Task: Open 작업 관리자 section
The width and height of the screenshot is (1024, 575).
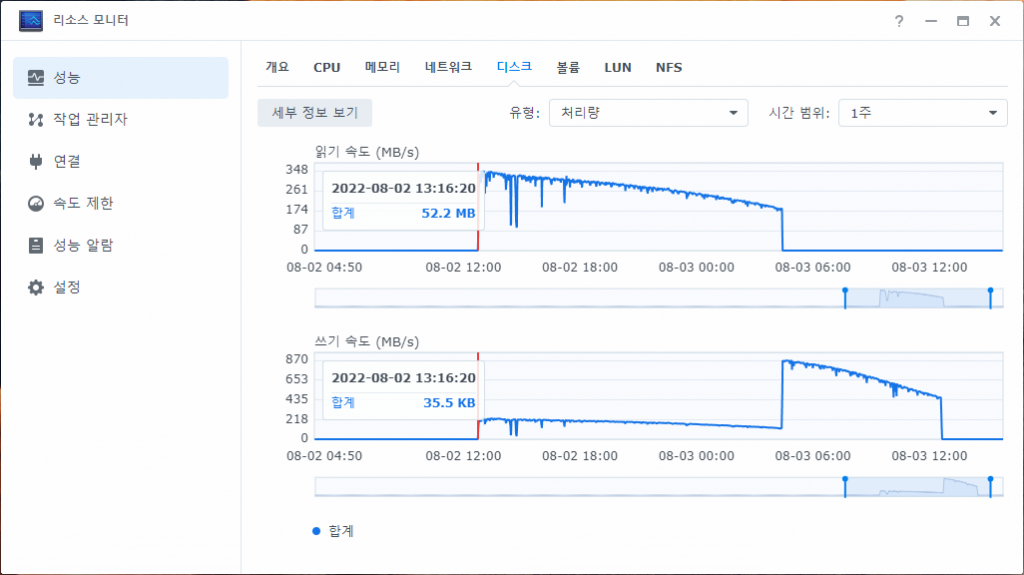Action: (121, 120)
